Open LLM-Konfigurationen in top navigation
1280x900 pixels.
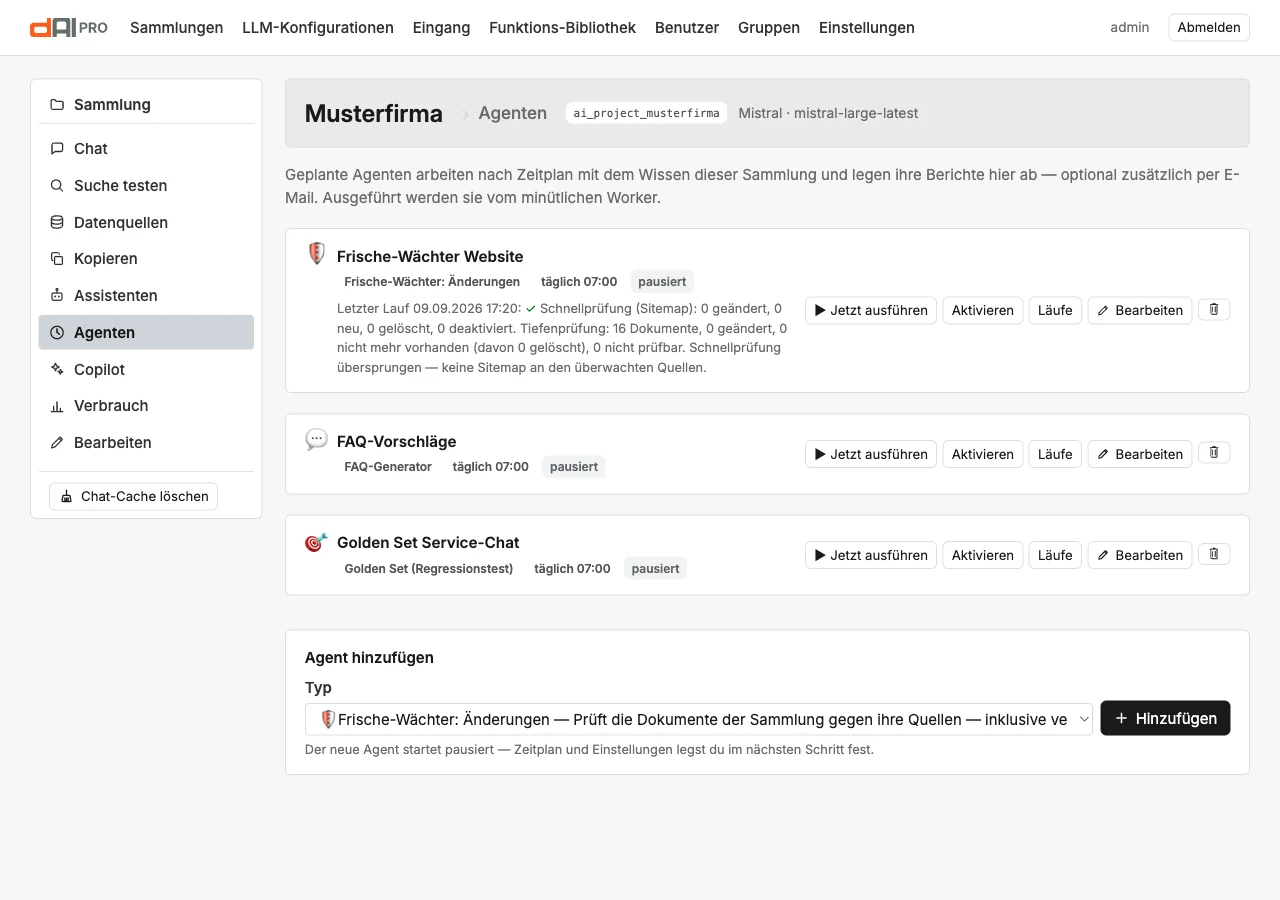pyautogui.click(x=318, y=28)
